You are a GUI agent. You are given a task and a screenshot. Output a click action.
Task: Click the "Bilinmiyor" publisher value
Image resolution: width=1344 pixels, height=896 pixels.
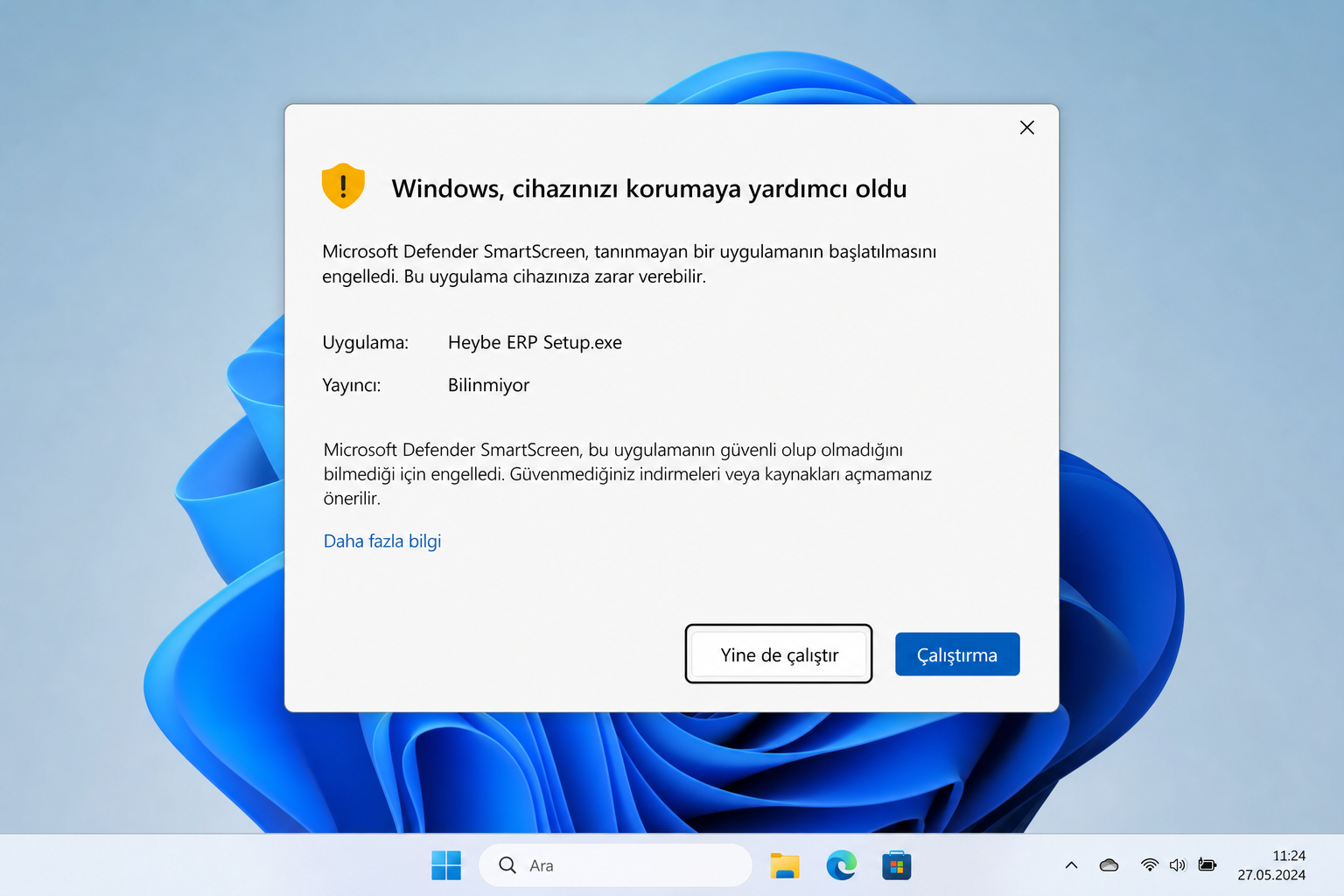[488, 385]
